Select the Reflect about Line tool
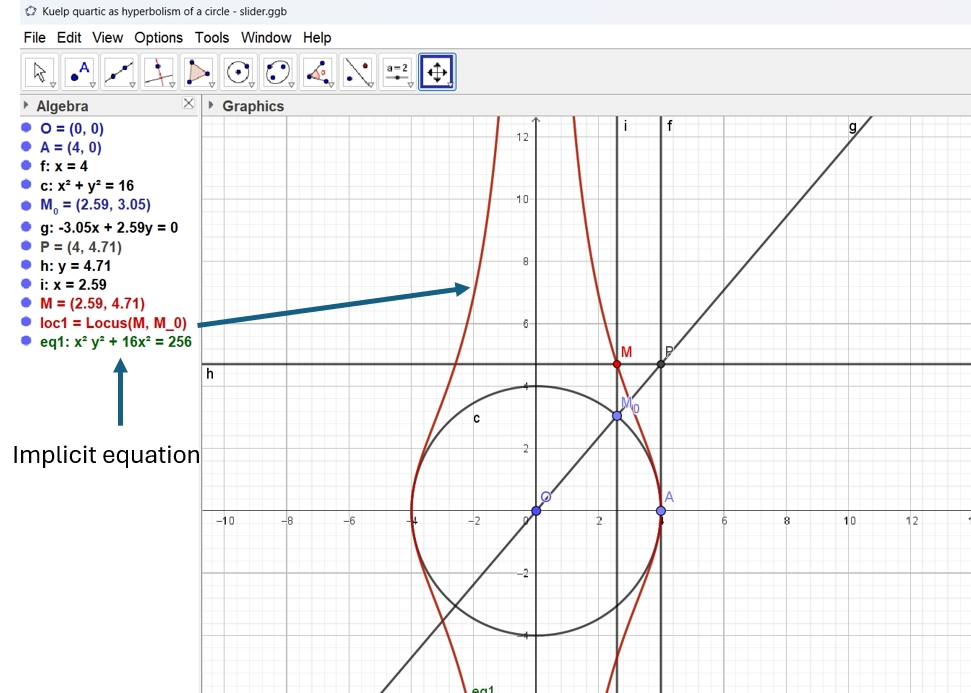The width and height of the screenshot is (971, 693). [x=357, y=72]
